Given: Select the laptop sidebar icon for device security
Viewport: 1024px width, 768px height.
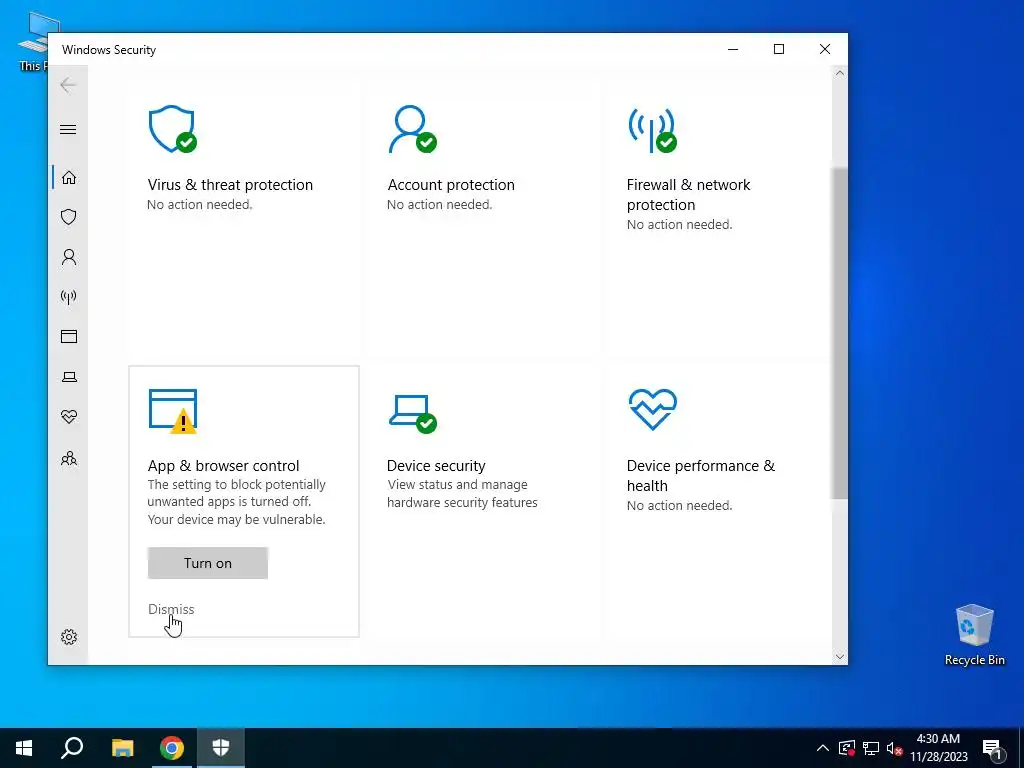Looking at the screenshot, I should point(69,377).
